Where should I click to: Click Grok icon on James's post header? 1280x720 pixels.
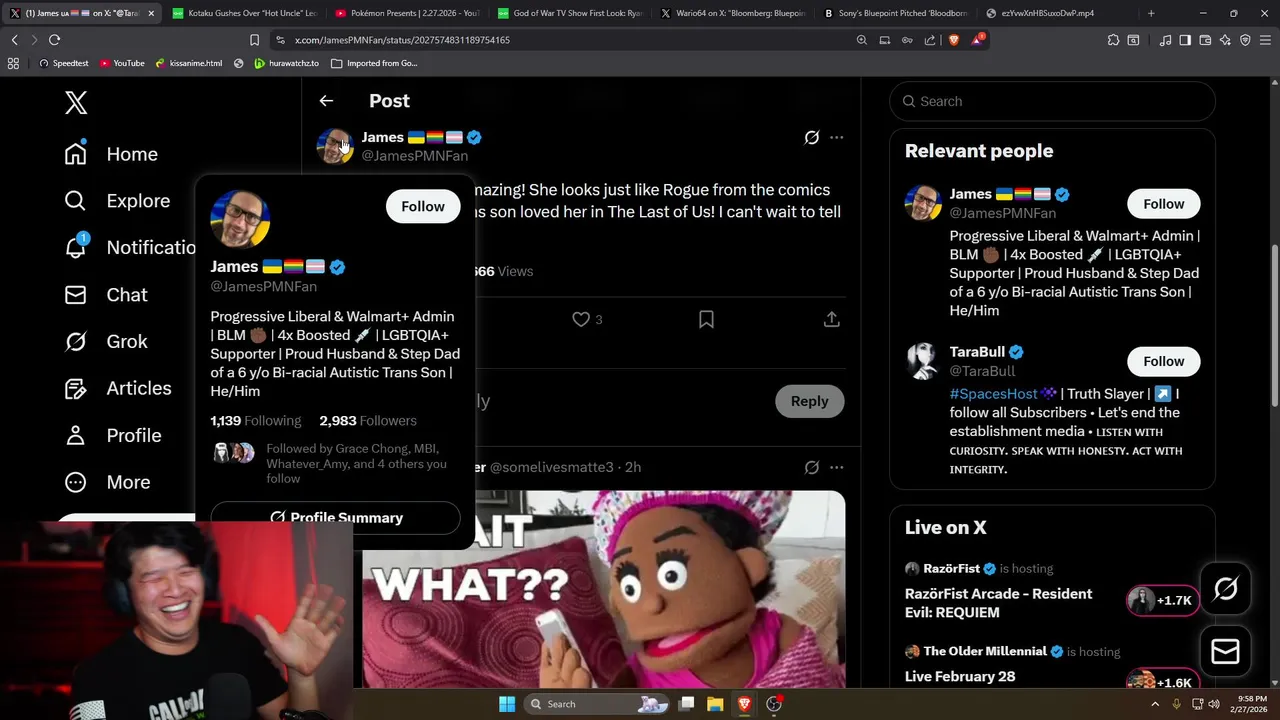[812, 137]
